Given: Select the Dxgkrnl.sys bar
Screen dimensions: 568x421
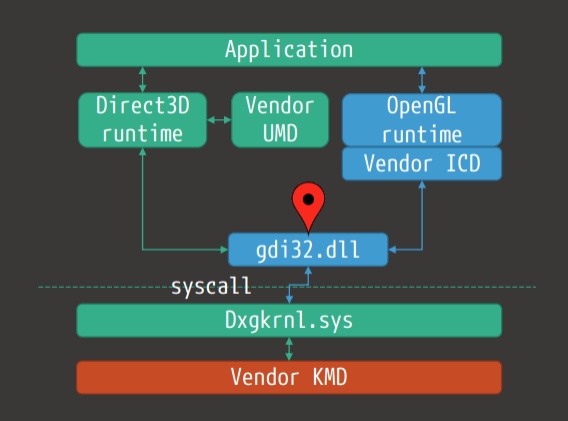Looking at the screenshot, I should [289, 321].
